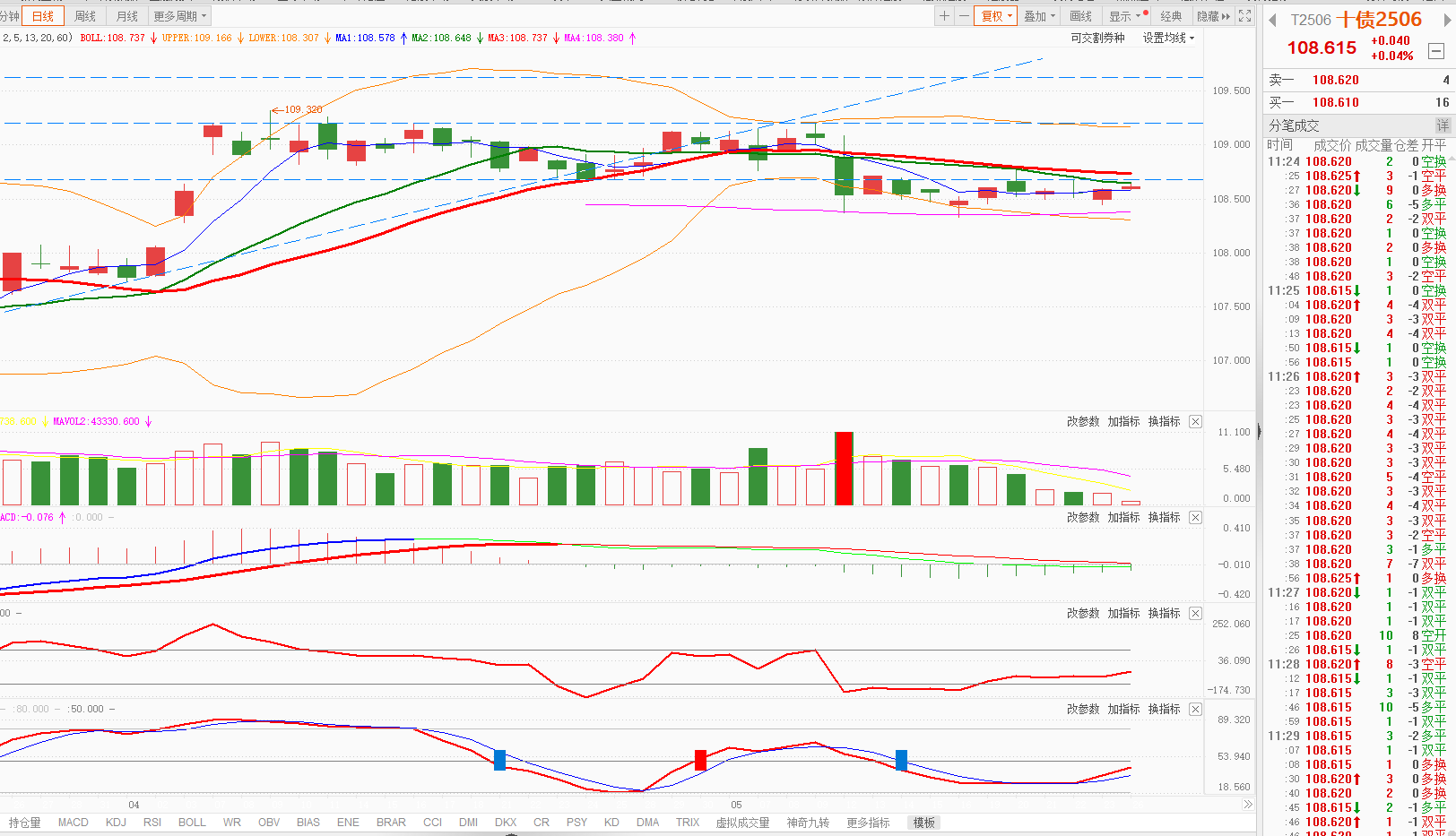Select RSI indicator tab
1456x836 pixels.
pyautogui.click(x=152, y=823)
